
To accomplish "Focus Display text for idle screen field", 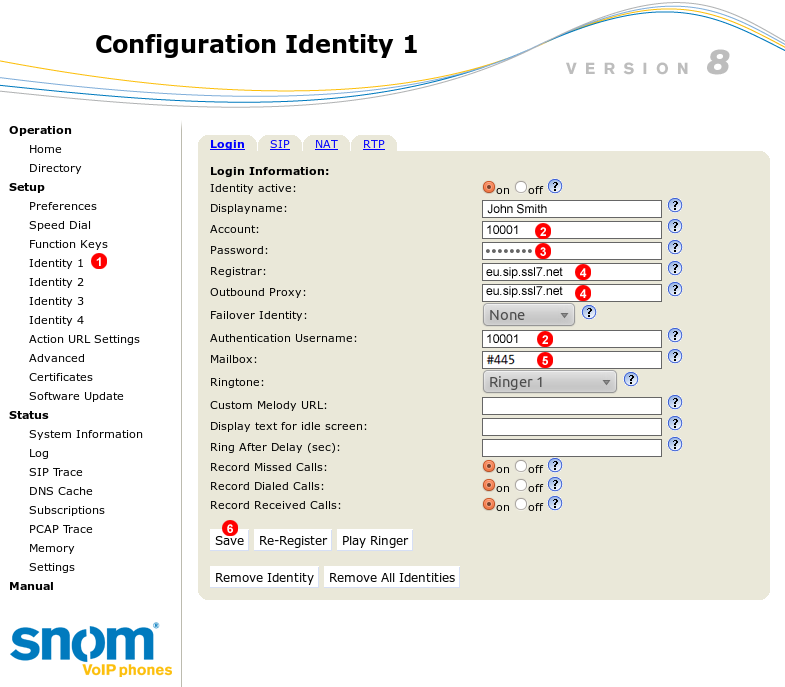I will click(x=572, y=427).
